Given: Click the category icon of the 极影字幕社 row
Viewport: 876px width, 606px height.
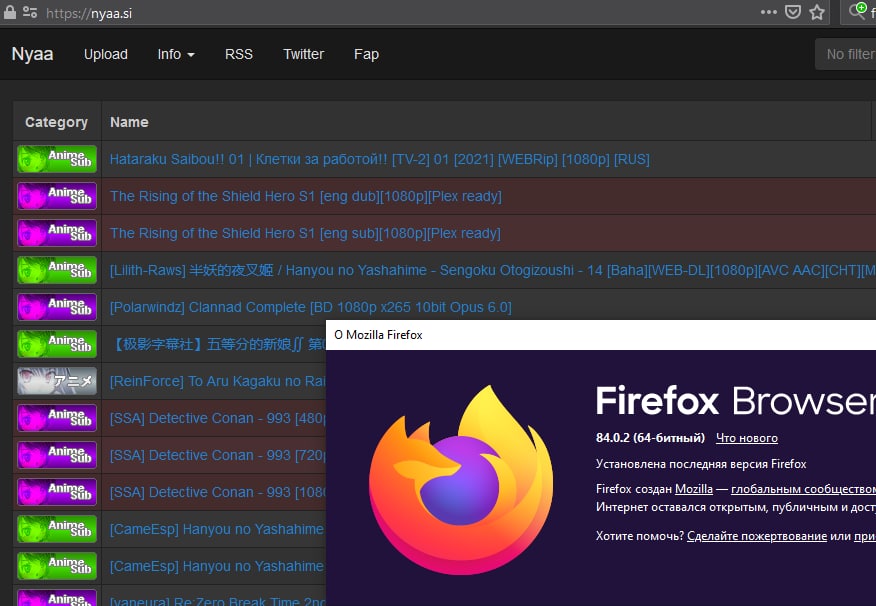Looking at the screenshot, I should [x=57, y=344].
